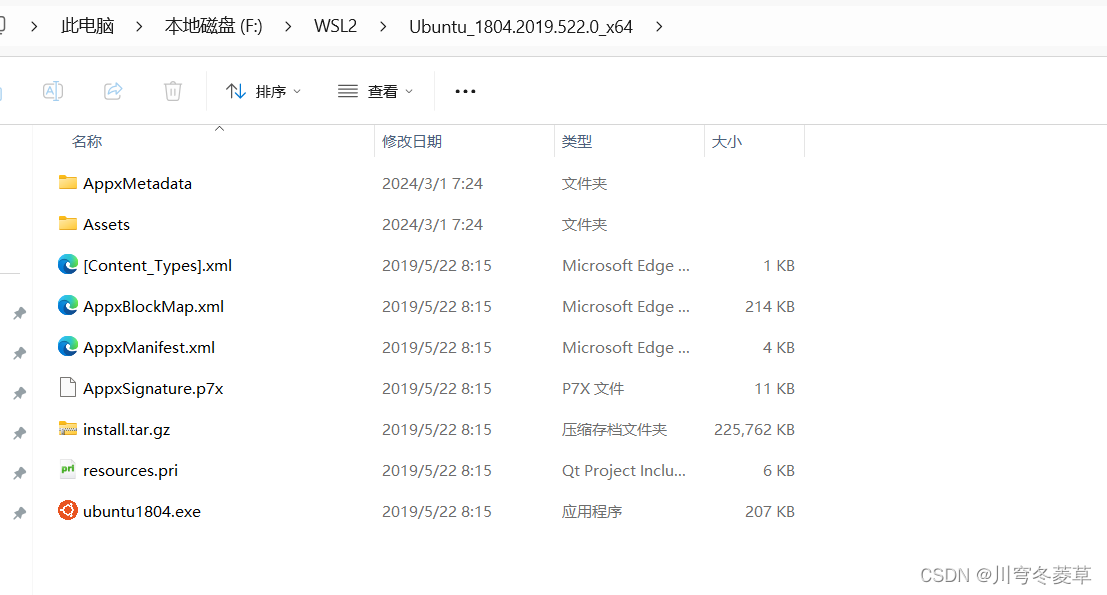Viewport: 1107px width, 595px height.
Task: Select the Assets folder name
Action: coord(107,224)
